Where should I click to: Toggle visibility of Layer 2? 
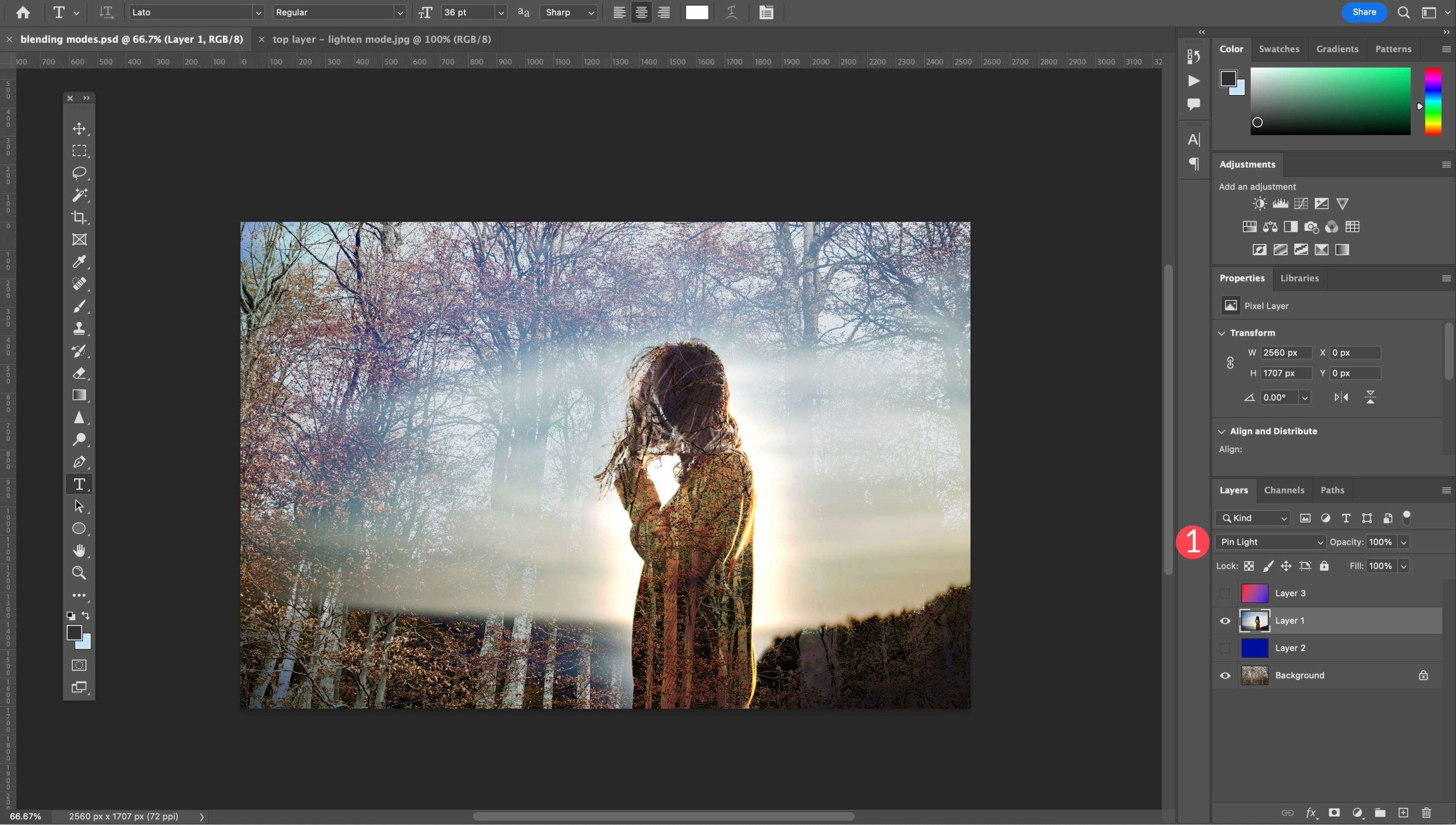click(x=1225, y=647)
